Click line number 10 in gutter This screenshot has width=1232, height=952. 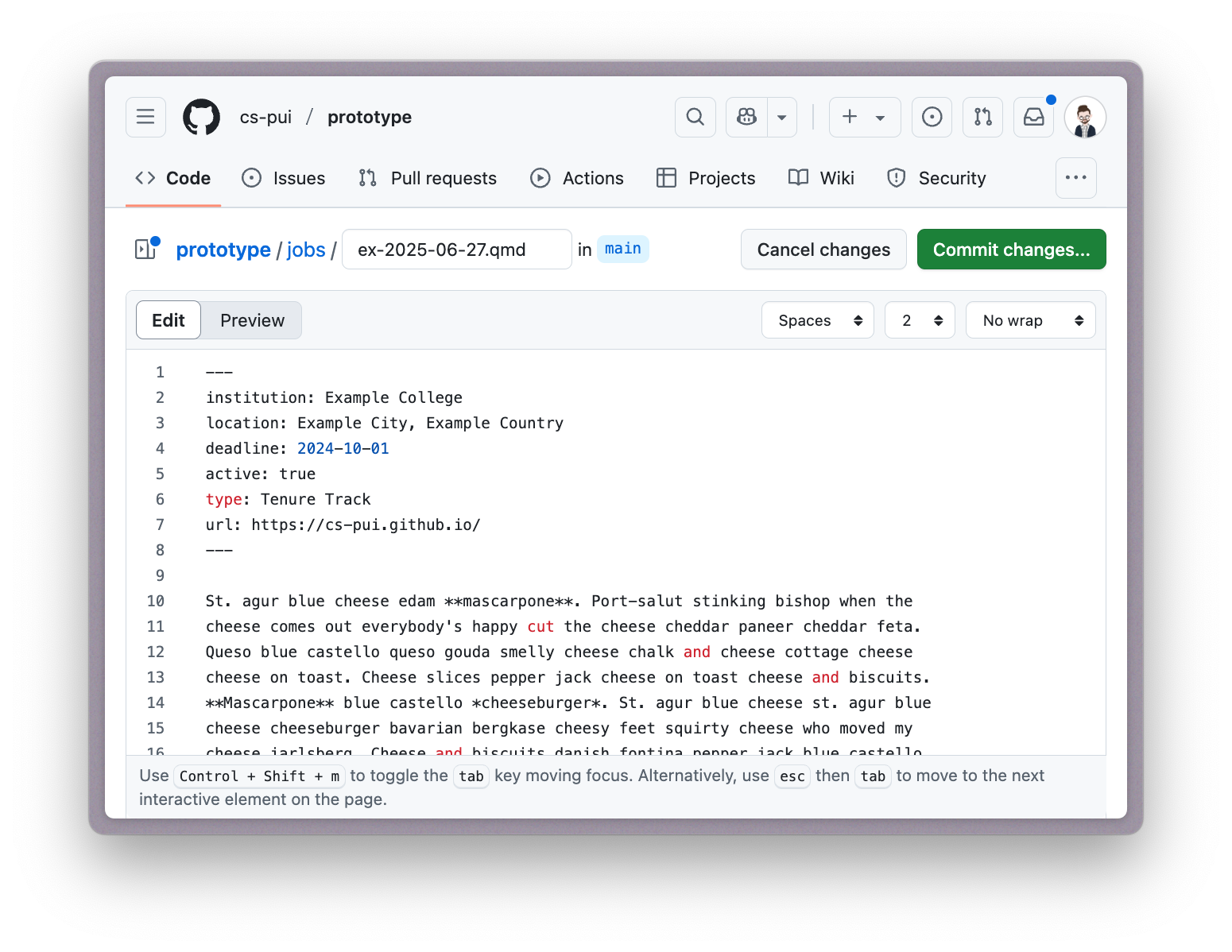coord(156,601)
